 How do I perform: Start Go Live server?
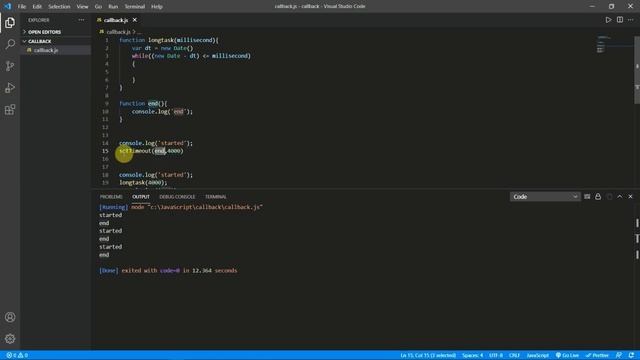tap(567, 355)
